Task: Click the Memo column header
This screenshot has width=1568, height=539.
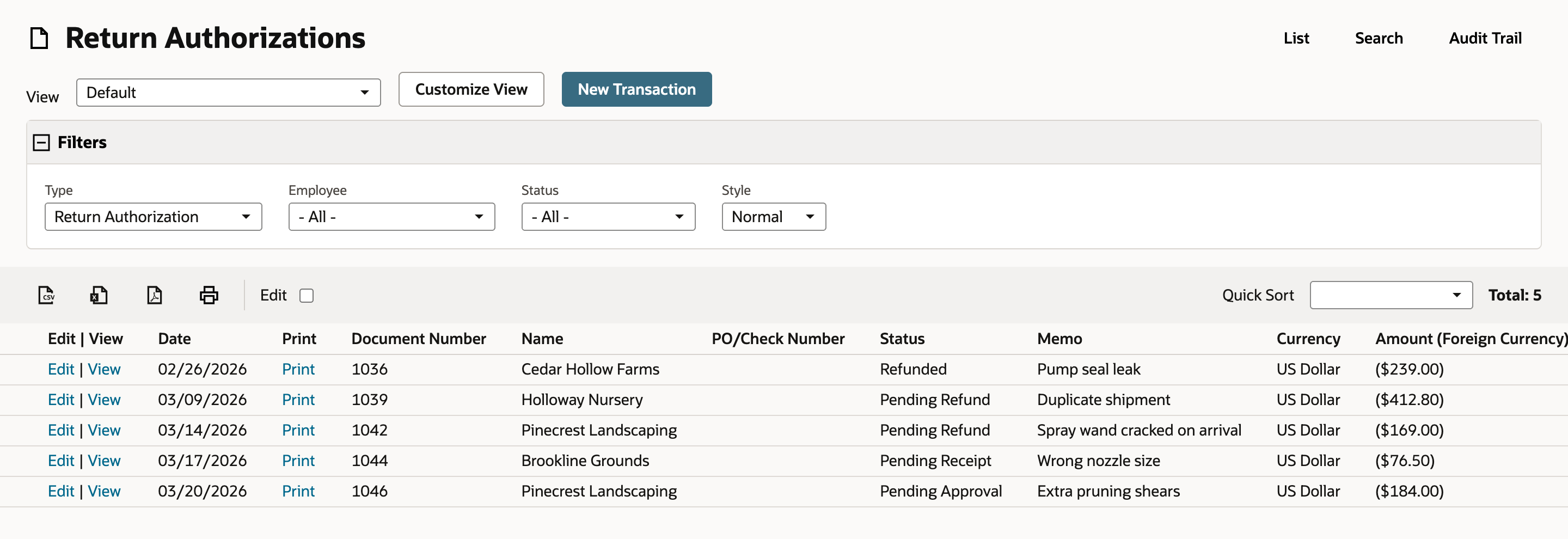Action: pyautogui.click(x=1059, y=339)
